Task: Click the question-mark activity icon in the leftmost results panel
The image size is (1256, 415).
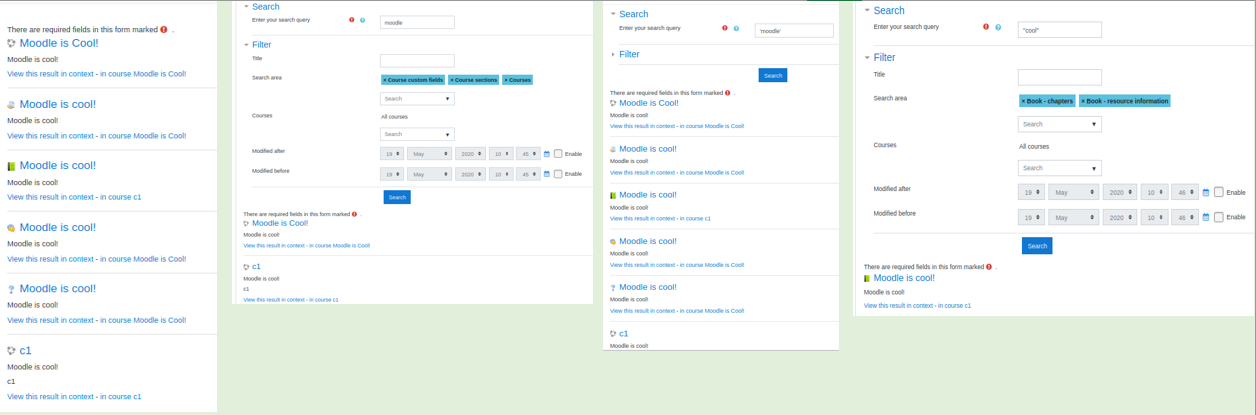Action: 12,289
